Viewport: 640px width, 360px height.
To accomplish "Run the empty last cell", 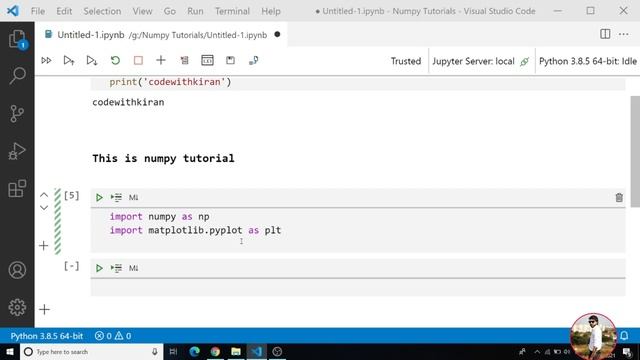I will coord(99,268).
